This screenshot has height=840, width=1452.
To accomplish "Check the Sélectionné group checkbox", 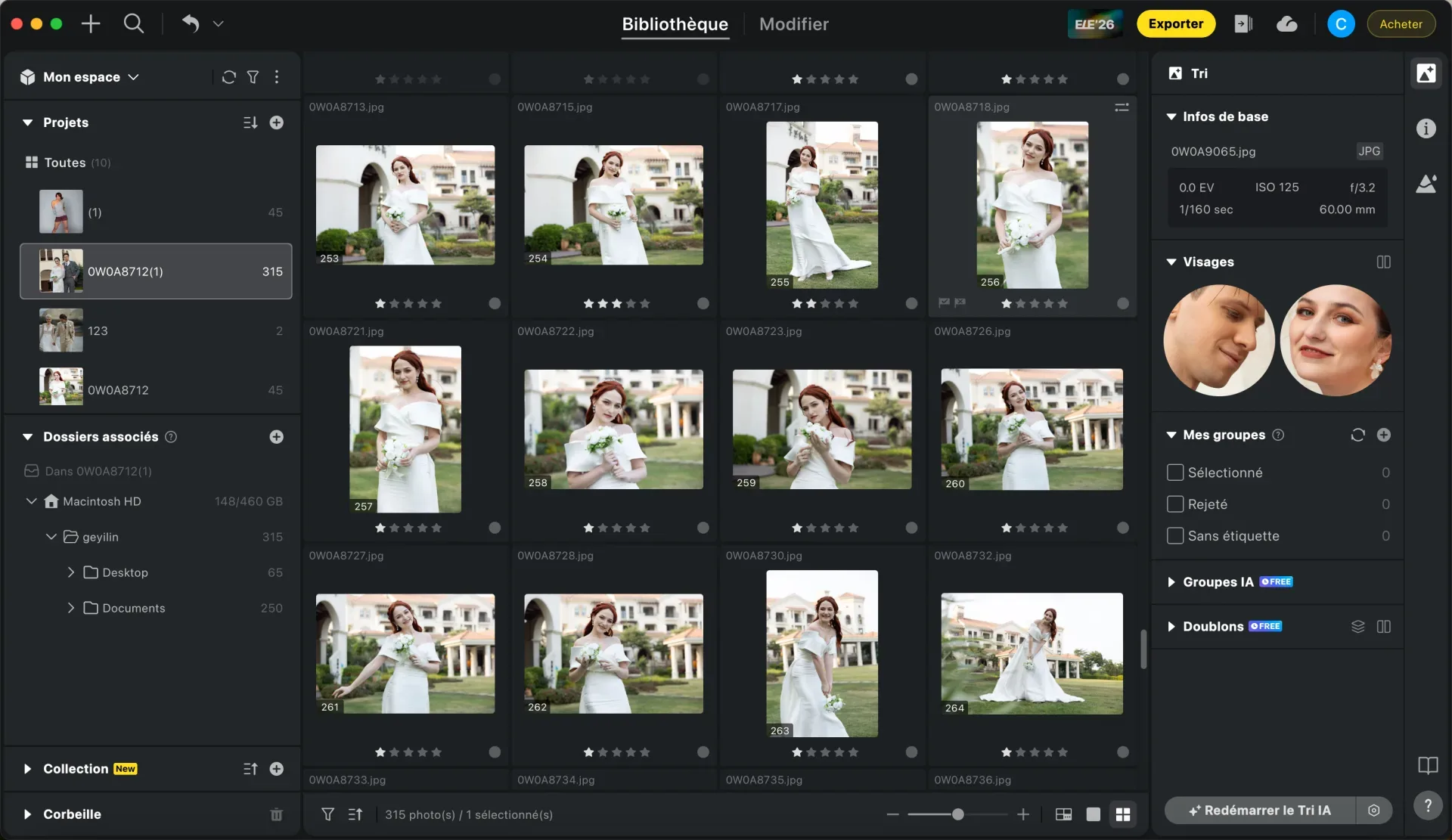I will click(1174, 473).
